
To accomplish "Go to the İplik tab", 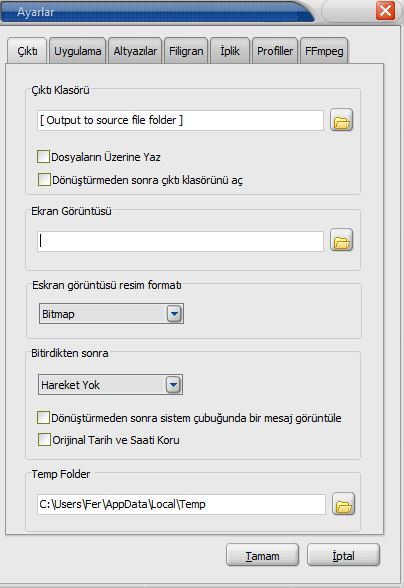I will tap(230, 51).
